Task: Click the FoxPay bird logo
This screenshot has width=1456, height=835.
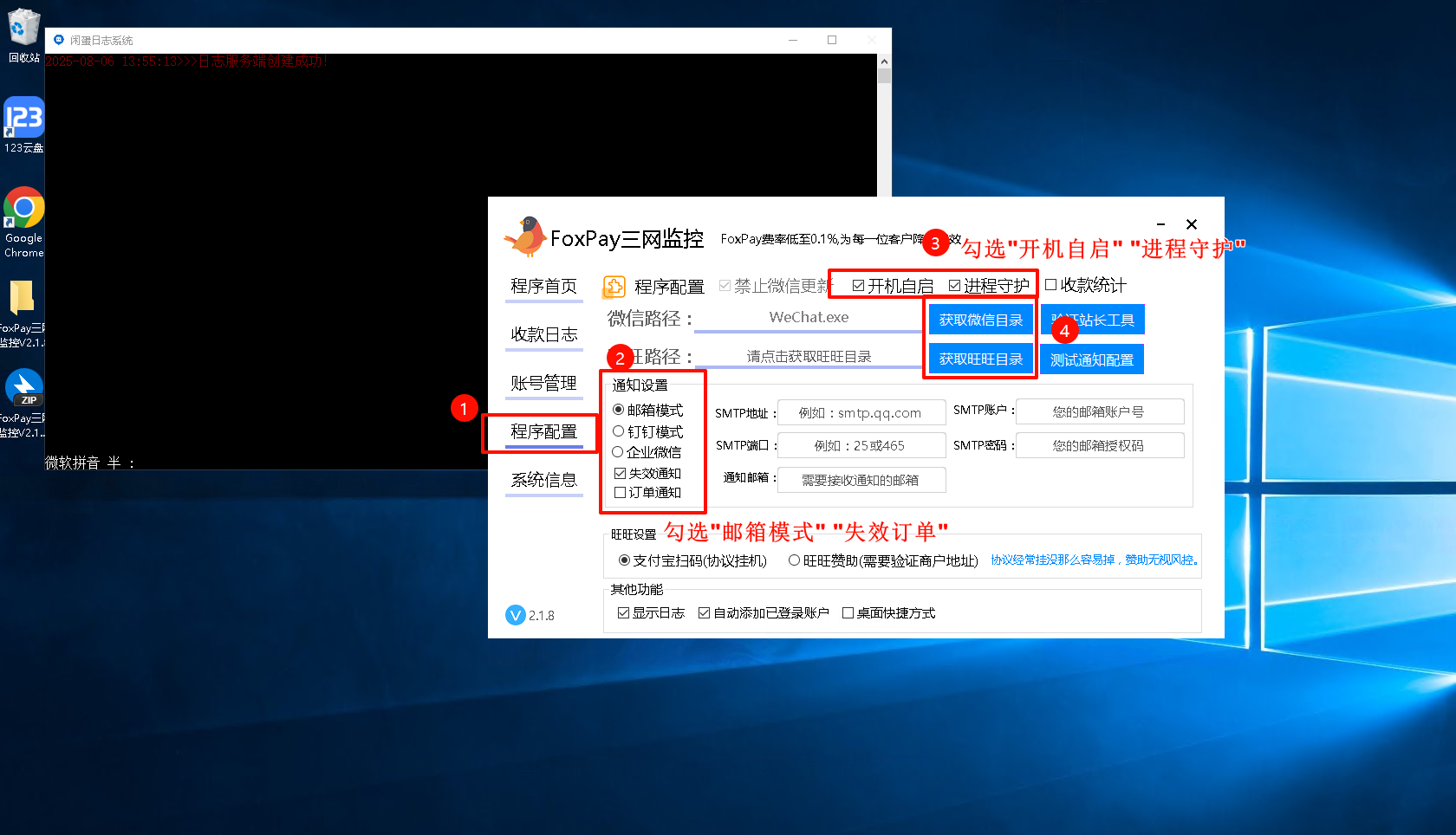Action: (525, 237)
